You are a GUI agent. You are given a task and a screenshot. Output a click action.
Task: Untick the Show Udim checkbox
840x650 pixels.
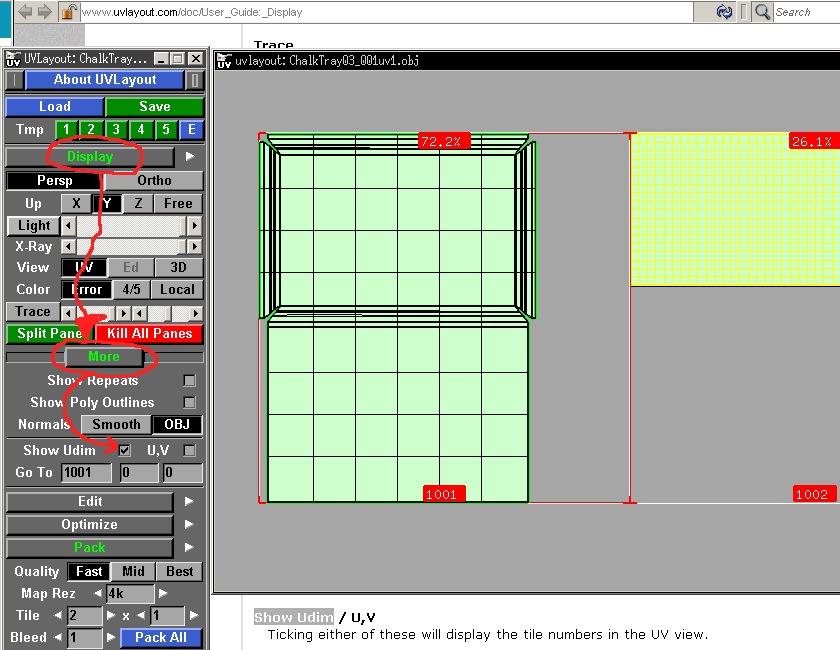coord(124,450)
